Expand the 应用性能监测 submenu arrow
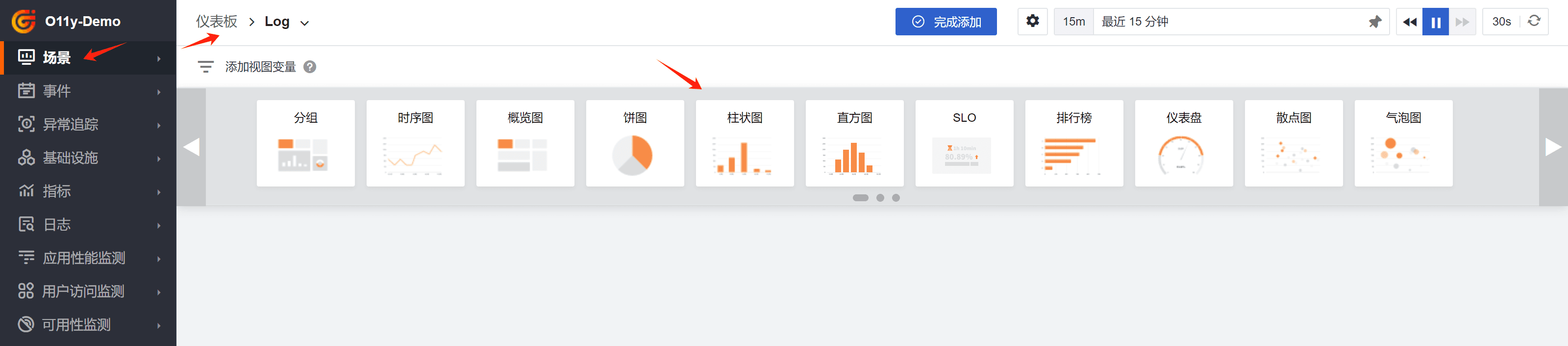1568x346 pixels. 159,259
